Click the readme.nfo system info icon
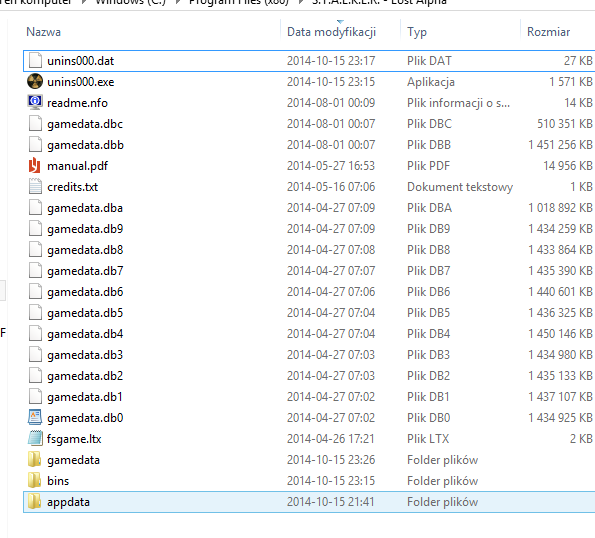Viewport: 595px width, 538px height. pos(35,102)
